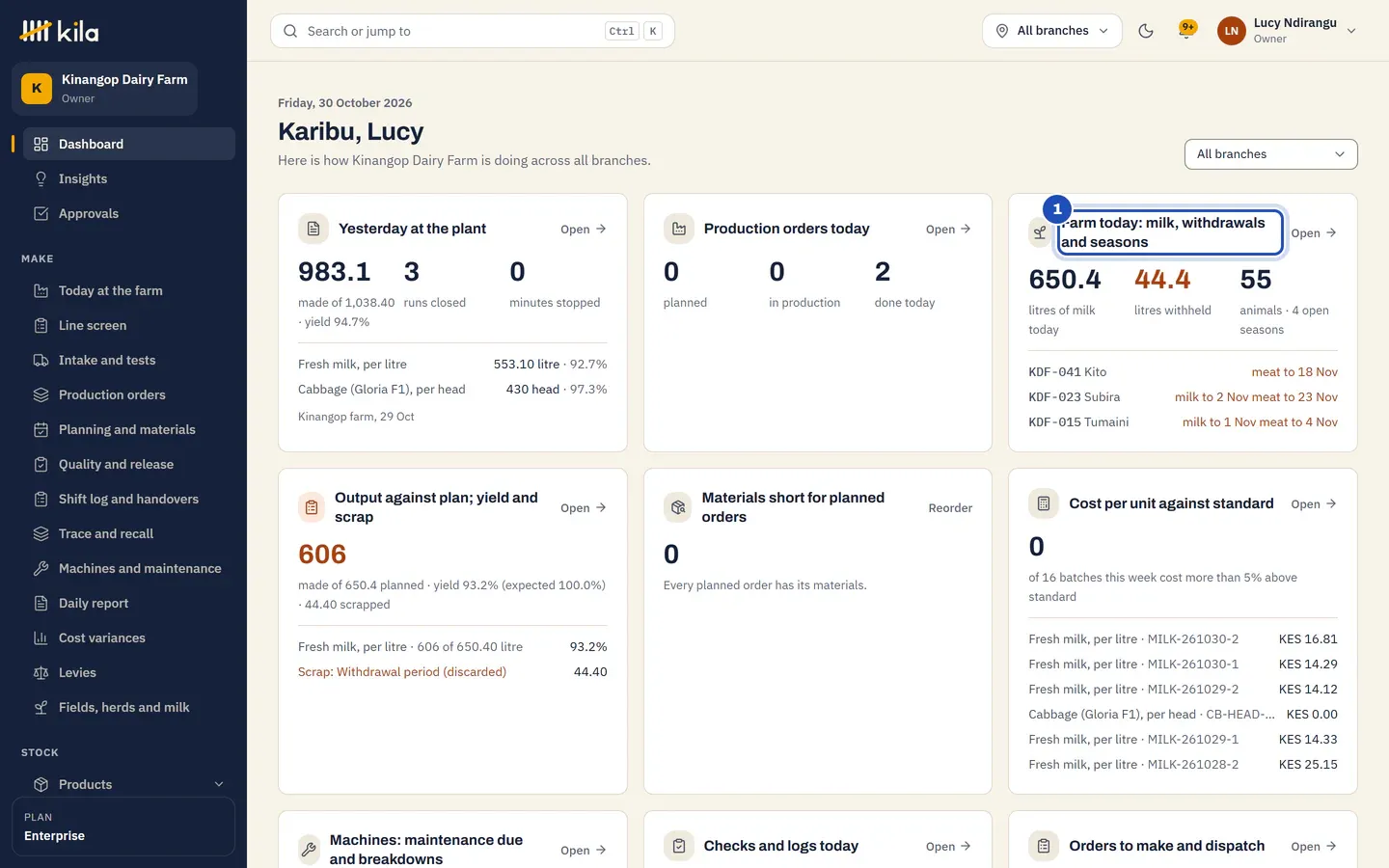Click the Planning and materials calendar icon

(x=41, y=429)
